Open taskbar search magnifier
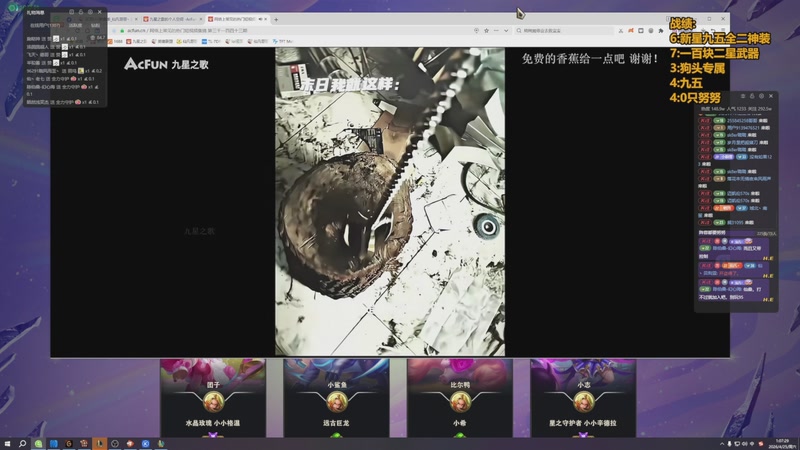800x450 pixels. tap(22, 444)
